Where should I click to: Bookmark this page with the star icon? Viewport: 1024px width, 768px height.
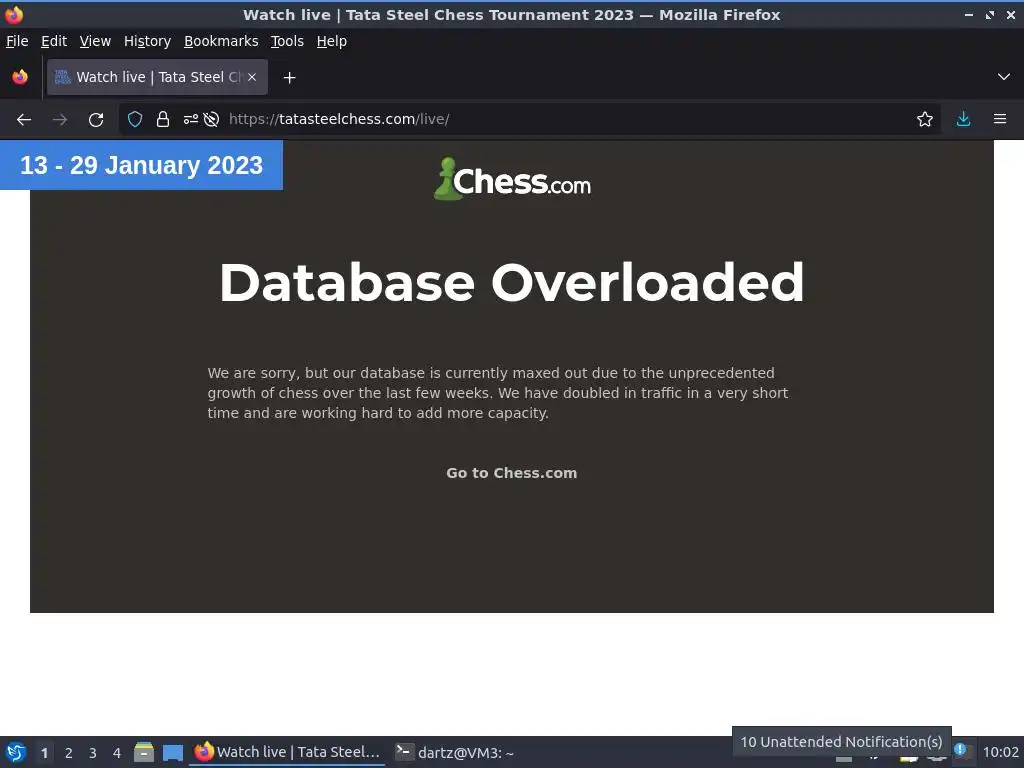pyautogui.click(x=925, y=120)
